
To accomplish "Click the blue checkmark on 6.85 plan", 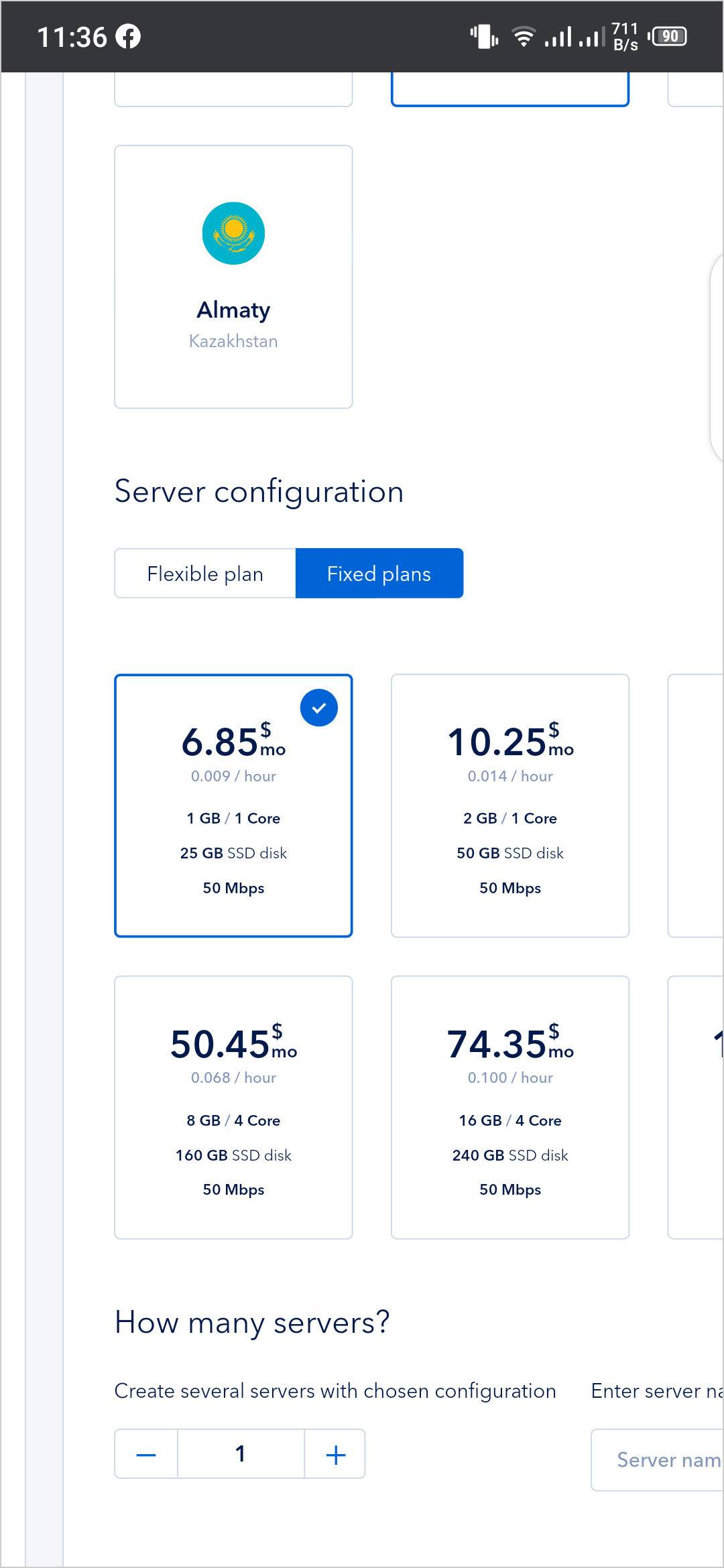I will [318, 708].
